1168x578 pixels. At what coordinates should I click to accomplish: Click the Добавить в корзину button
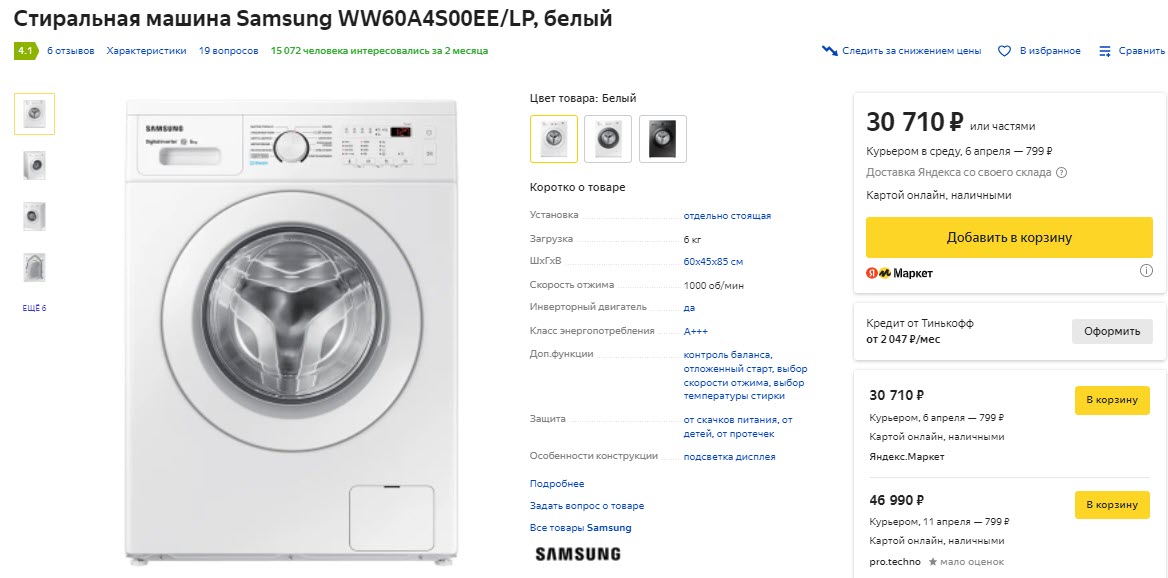pyautogui.click(x=1008, y=237)
